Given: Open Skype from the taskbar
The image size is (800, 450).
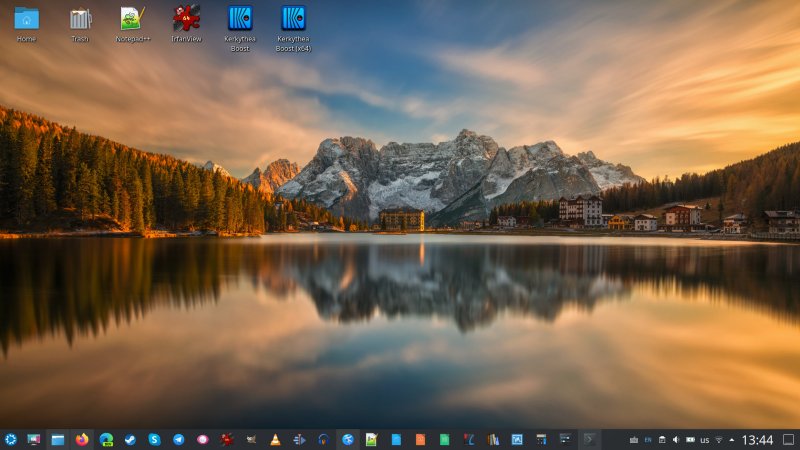Looking at the screenshot, I should (x=154, y=439).
